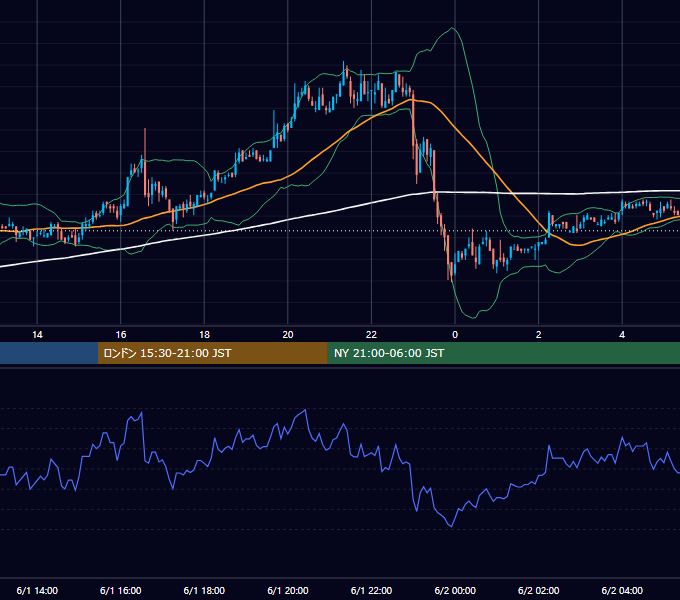680x600 pixels.
Task: Click the 6/1 18:00 time label
Action: tap(204, 590)
